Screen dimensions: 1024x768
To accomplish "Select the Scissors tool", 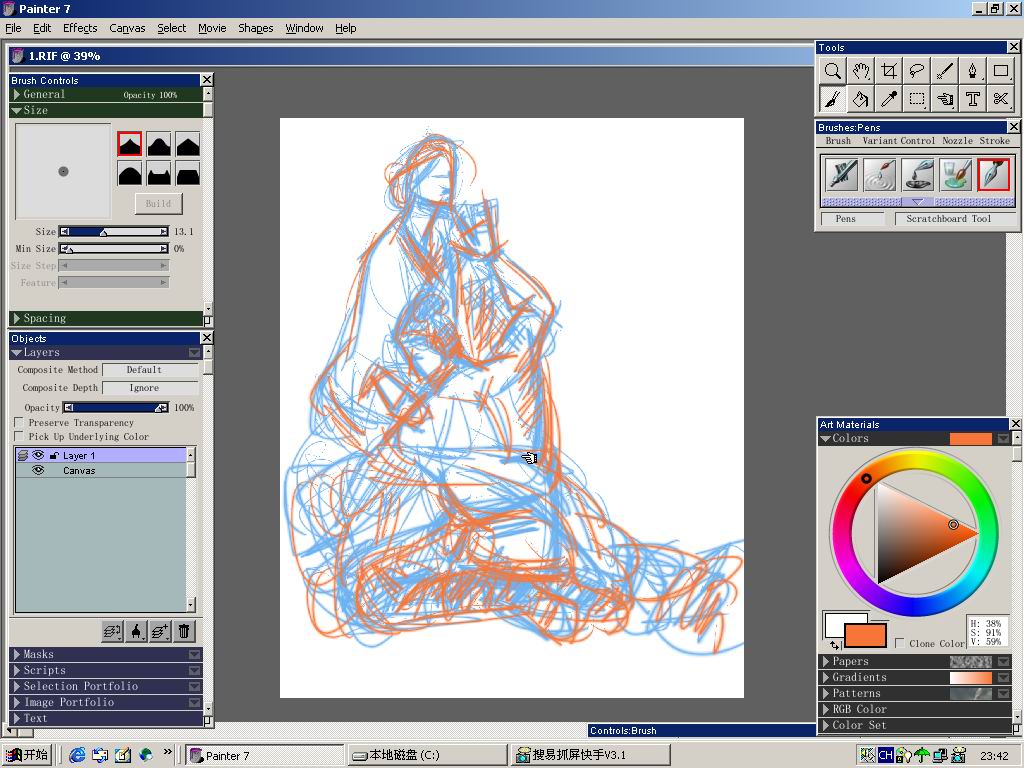I will pyautogui.click(x=1000, y=99).
